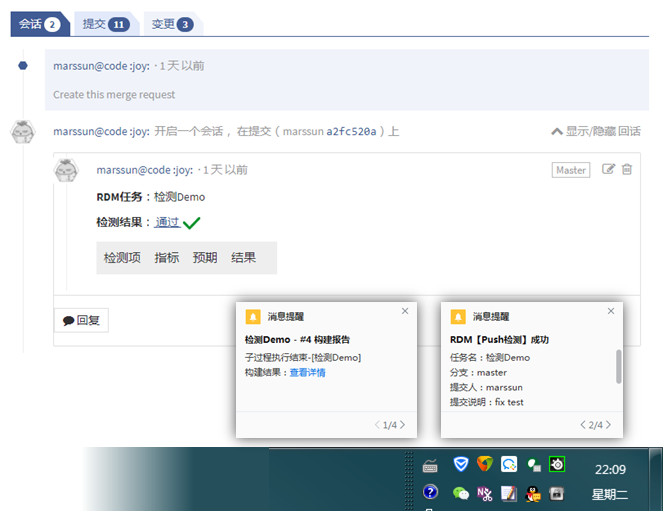Collapse replies with 显示/隐藏 回话
Image resolution: width=669 pixels, height=522 pixels.
[596, 131]
